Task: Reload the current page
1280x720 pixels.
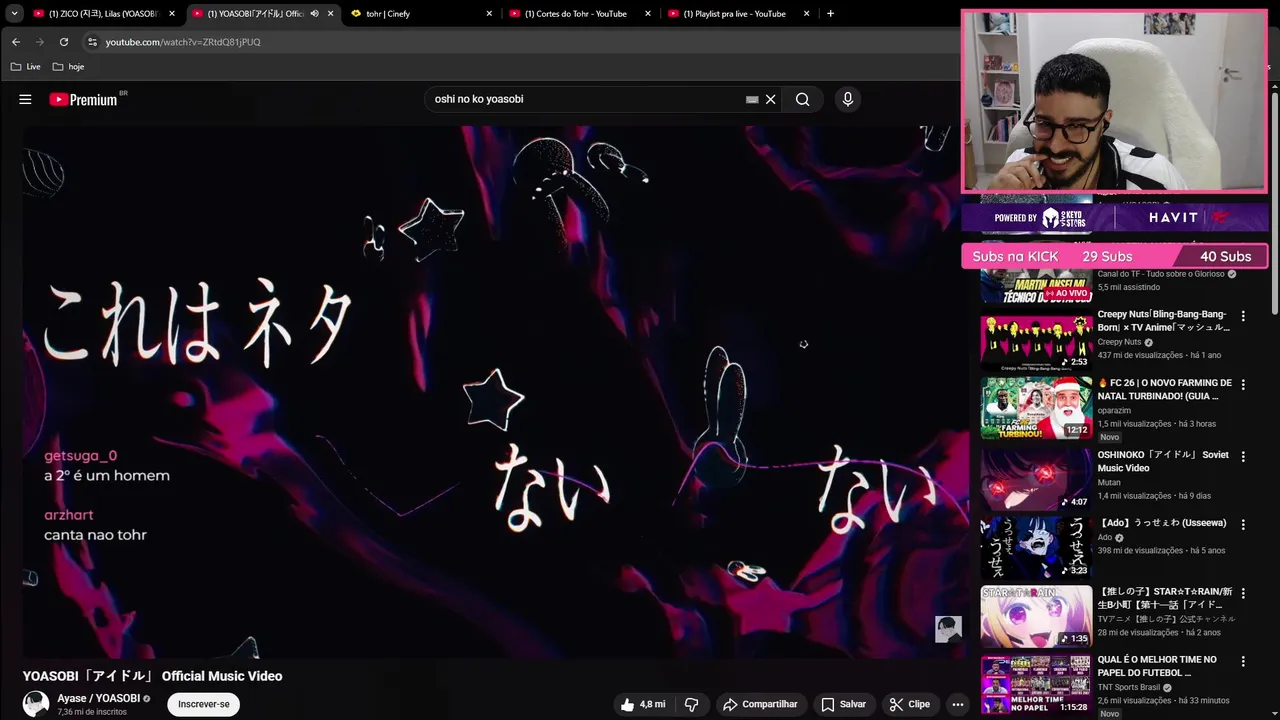Action: [x=64, y=42]
